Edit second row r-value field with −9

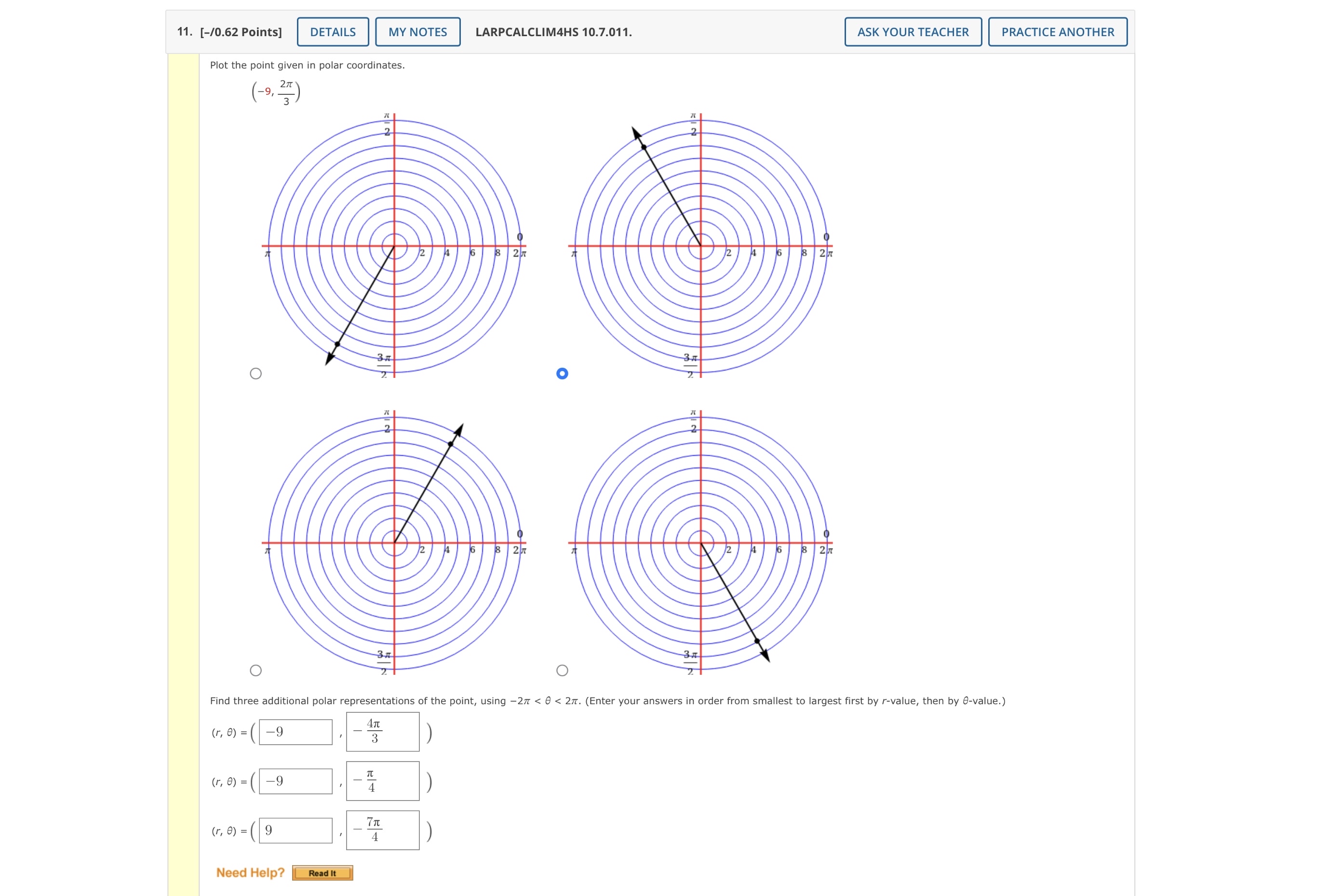coord(296,781)
